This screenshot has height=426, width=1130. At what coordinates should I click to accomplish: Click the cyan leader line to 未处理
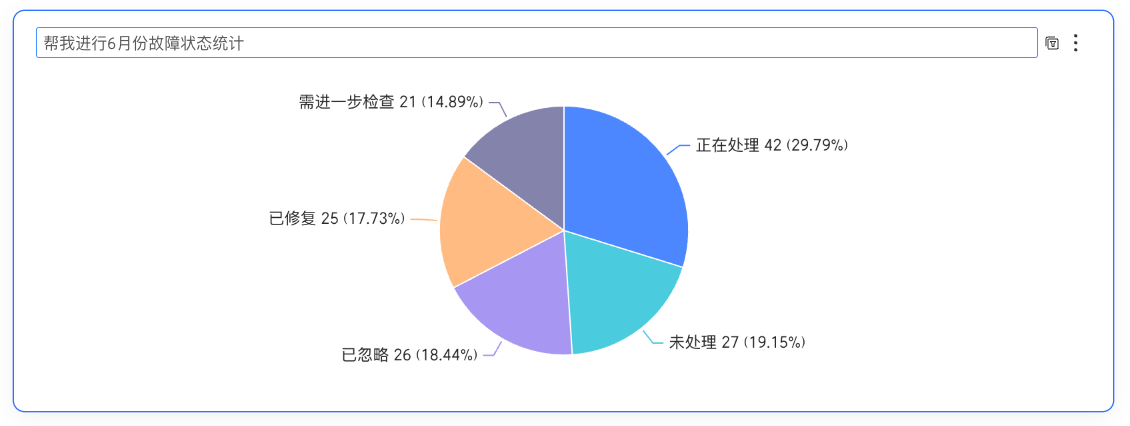(653, 337)
